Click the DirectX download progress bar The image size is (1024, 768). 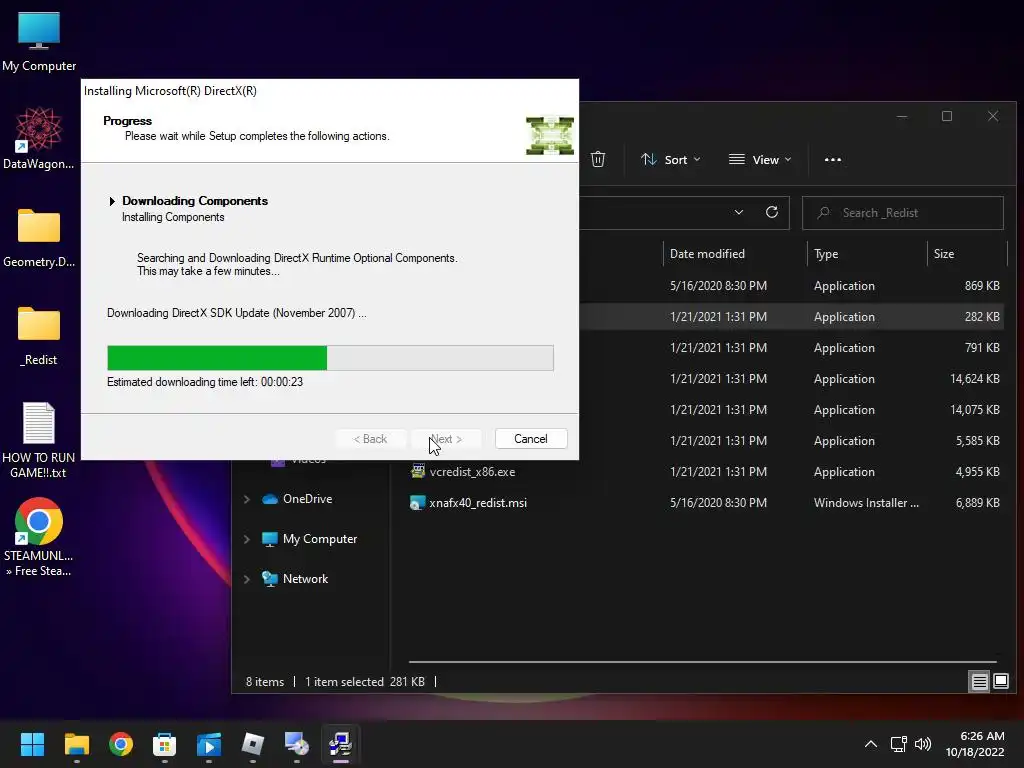tap(330, 358)
